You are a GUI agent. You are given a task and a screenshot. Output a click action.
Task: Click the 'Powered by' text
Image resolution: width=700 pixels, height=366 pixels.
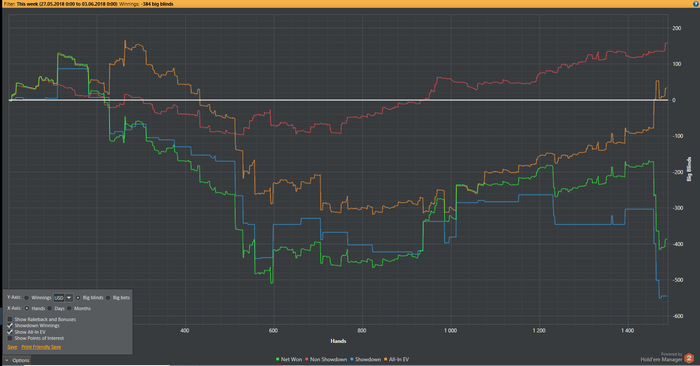[x=672, y=354]
